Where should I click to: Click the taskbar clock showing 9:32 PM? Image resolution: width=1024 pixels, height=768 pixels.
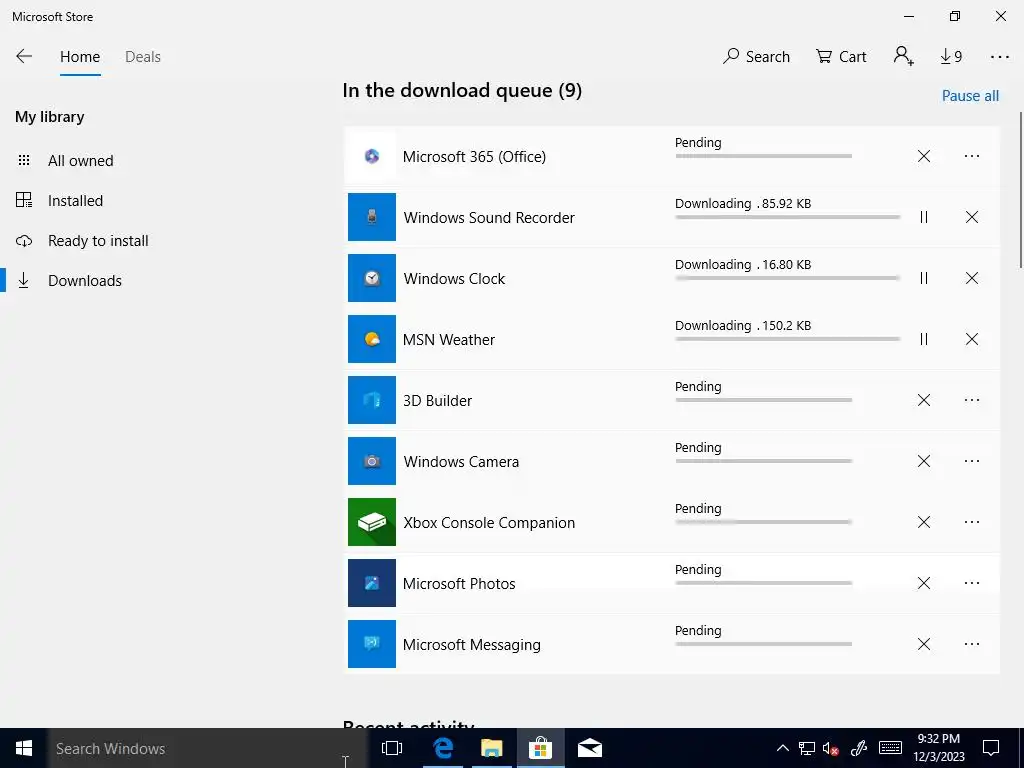(x=938, y=748)
